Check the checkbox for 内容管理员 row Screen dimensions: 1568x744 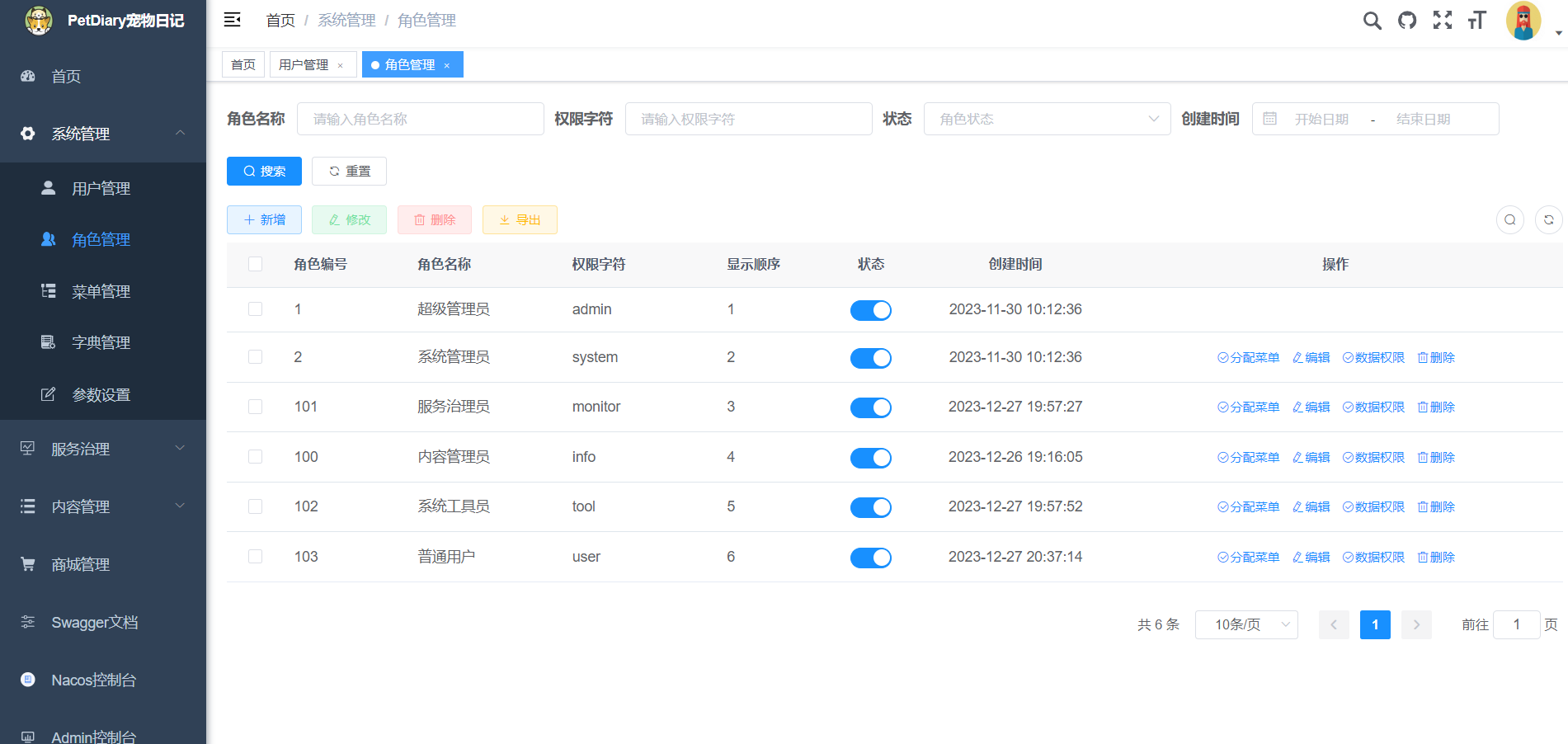click(x=256, y=457)
